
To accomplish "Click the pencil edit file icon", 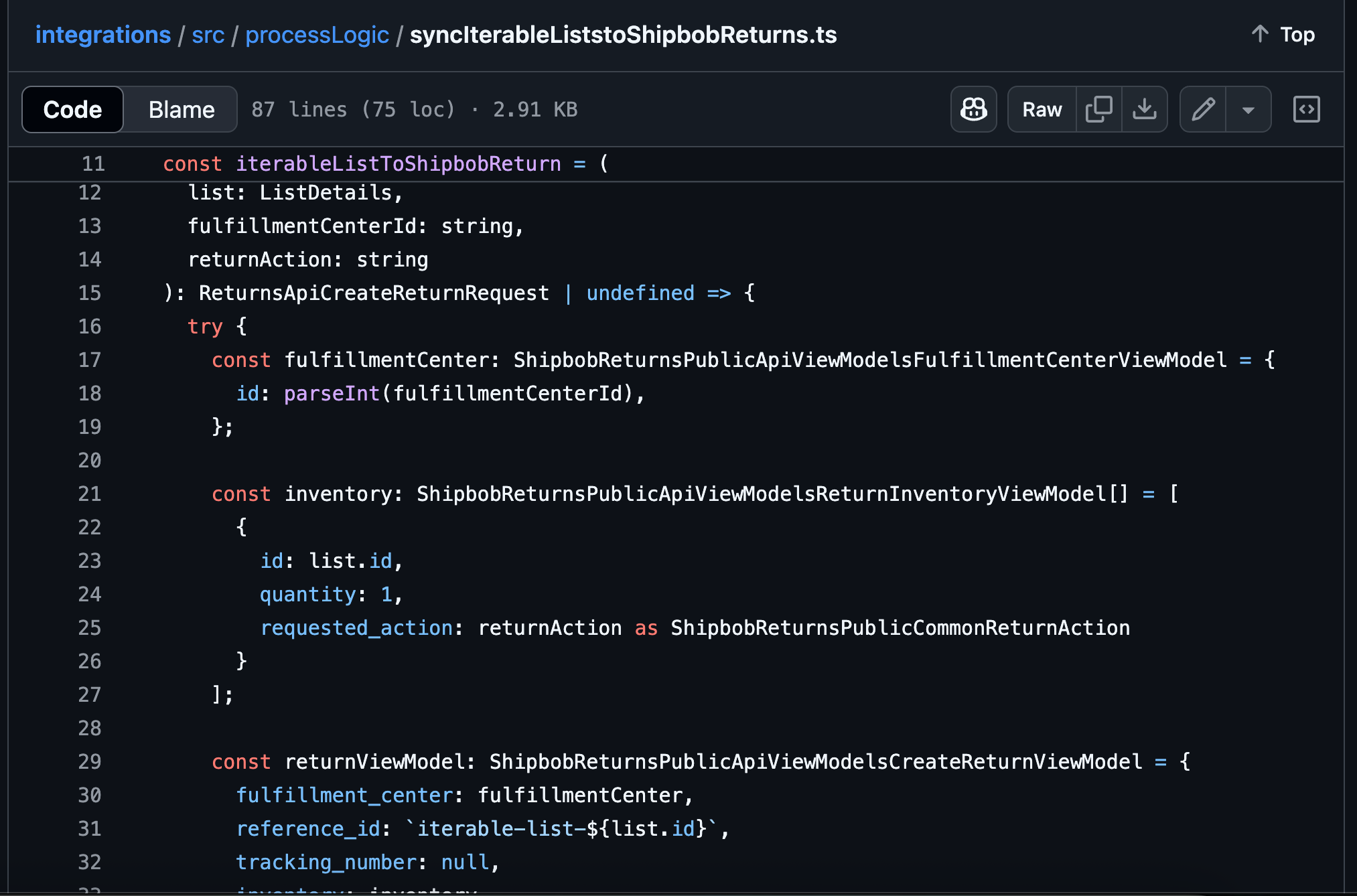I will point(1203,109).
